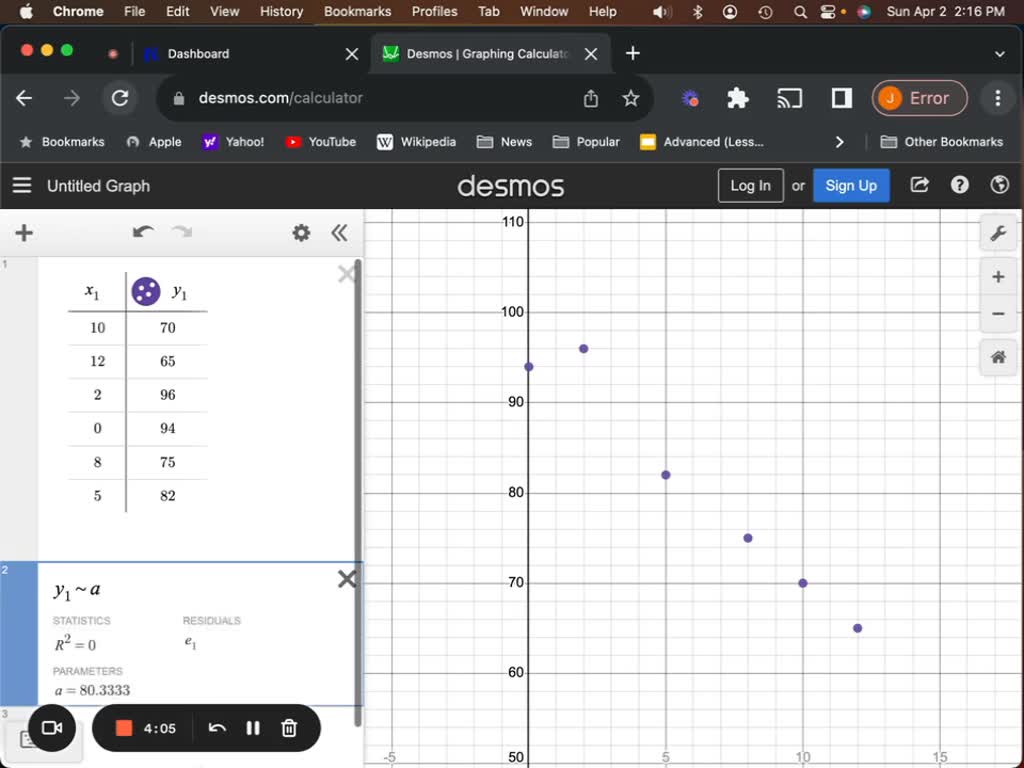
Task: Open the Desmos Help question mark
Action: (x=959, y=185)
